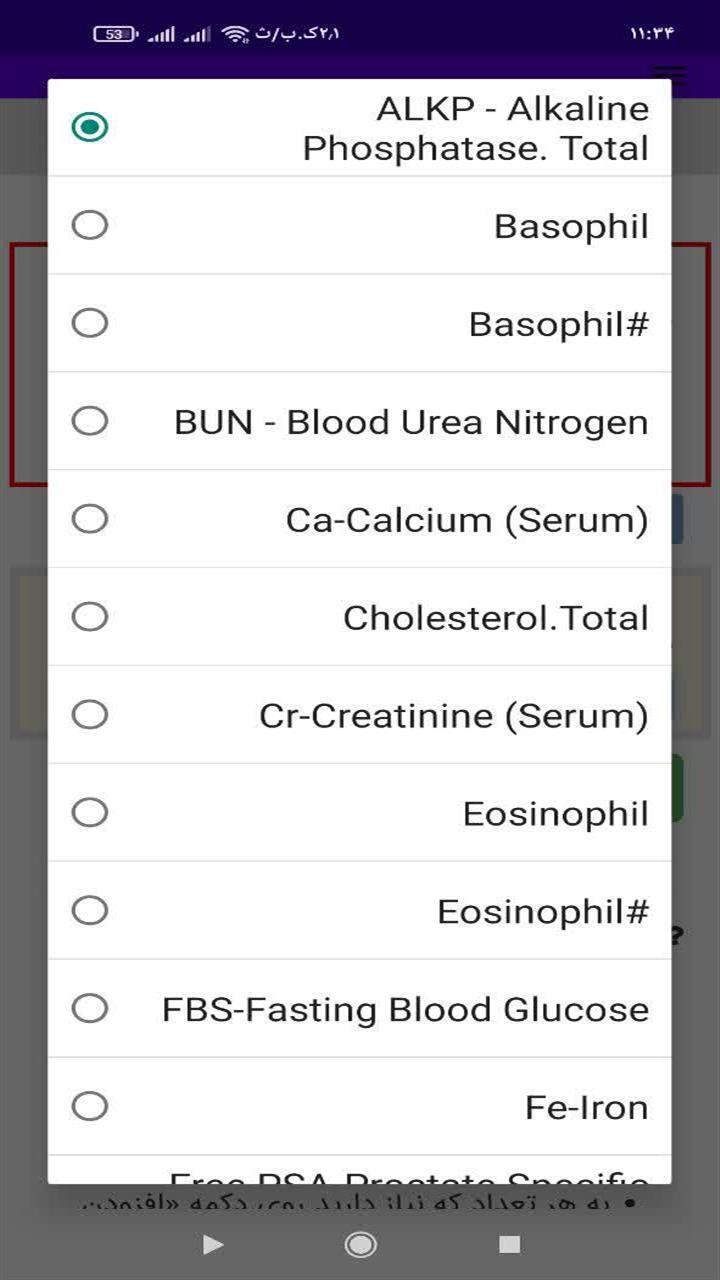The image size is (720, 1280).
Task: Select the Basophil# radio button
Action: coord(360,323)
